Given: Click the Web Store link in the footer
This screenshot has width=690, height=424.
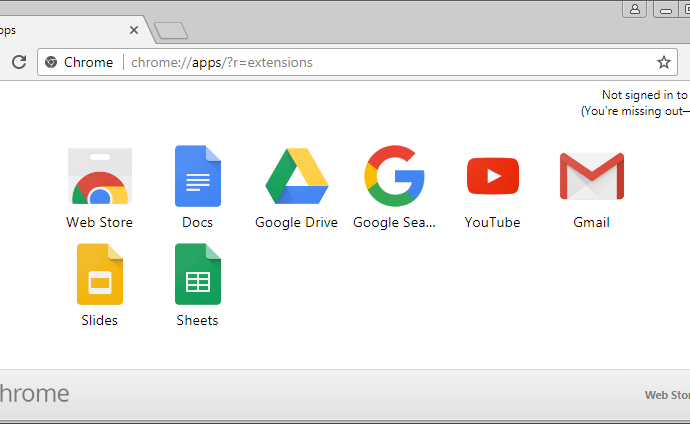Looking at the screenshot, I should 667,395.
